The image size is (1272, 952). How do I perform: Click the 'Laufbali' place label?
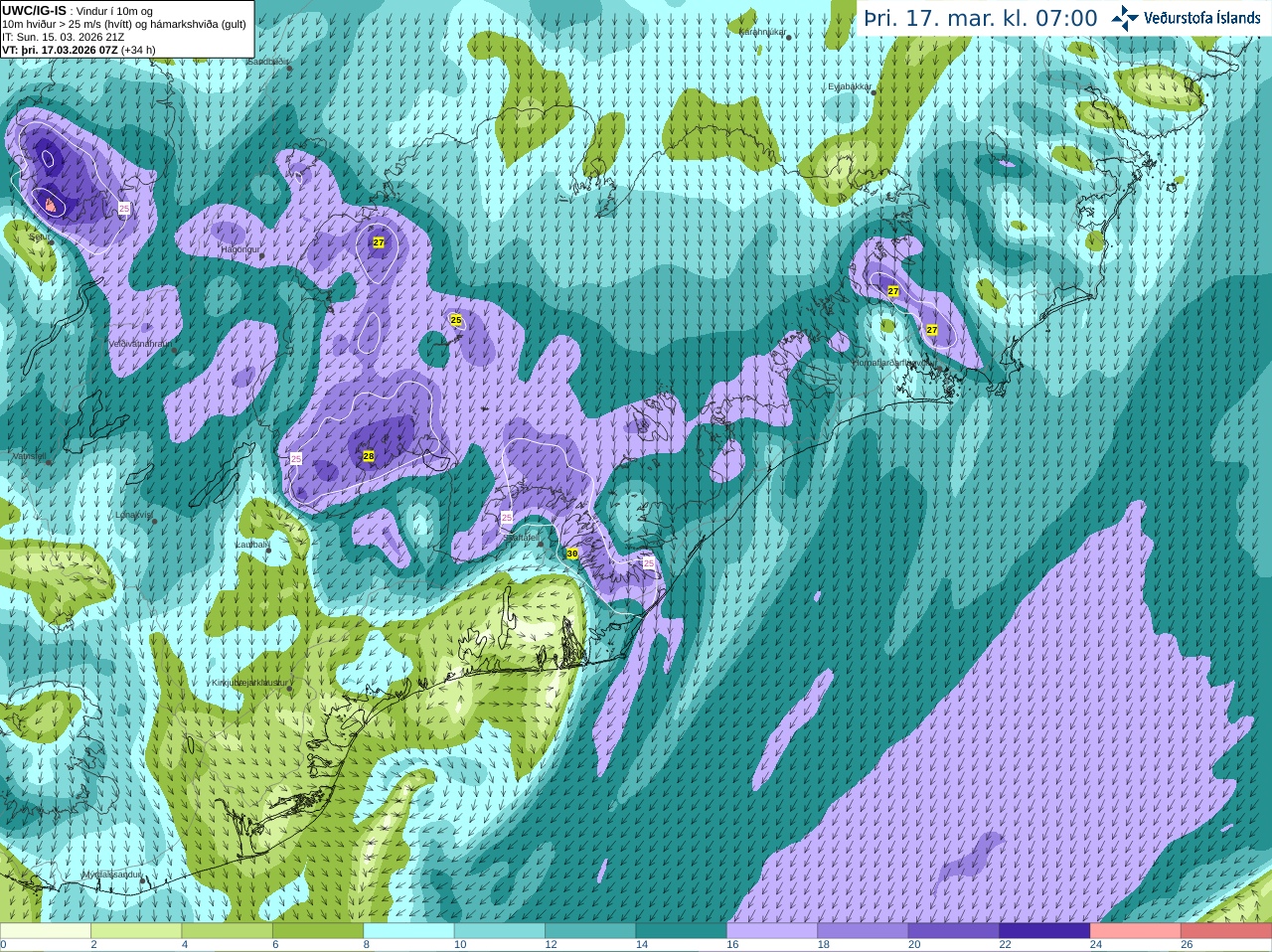(251, 545)
